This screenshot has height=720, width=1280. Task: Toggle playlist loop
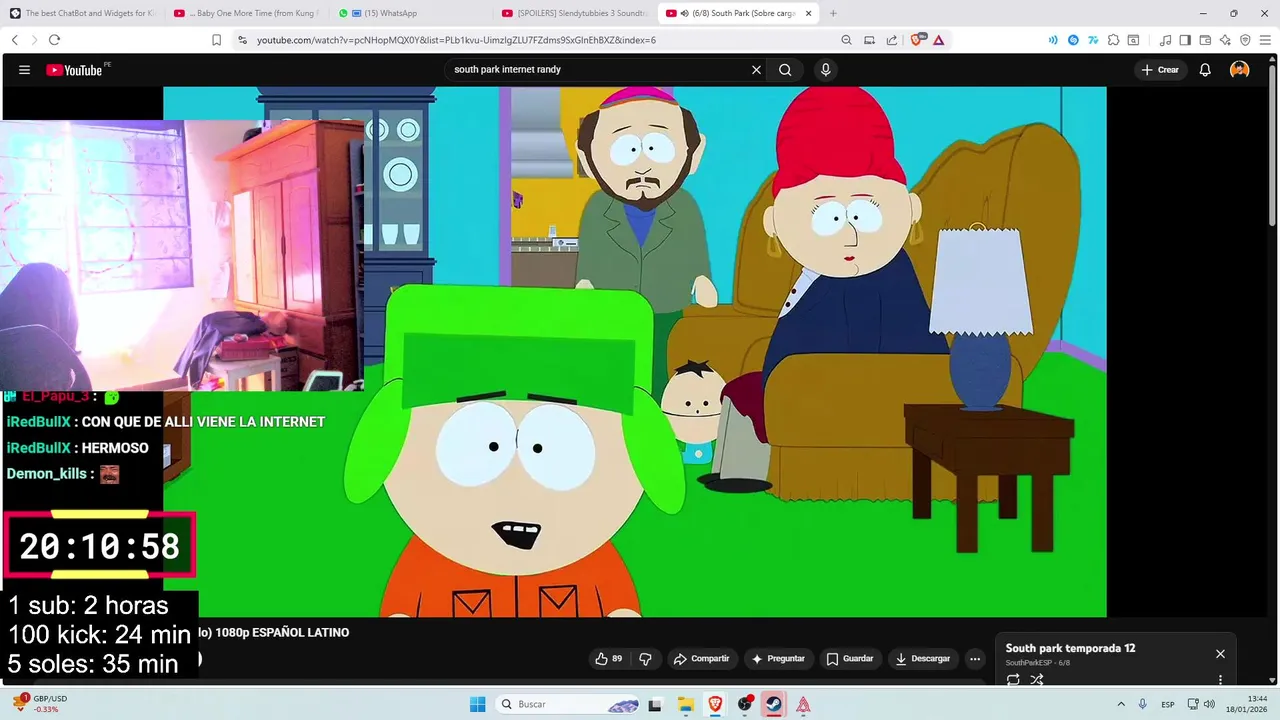[x=1013, y=680]
